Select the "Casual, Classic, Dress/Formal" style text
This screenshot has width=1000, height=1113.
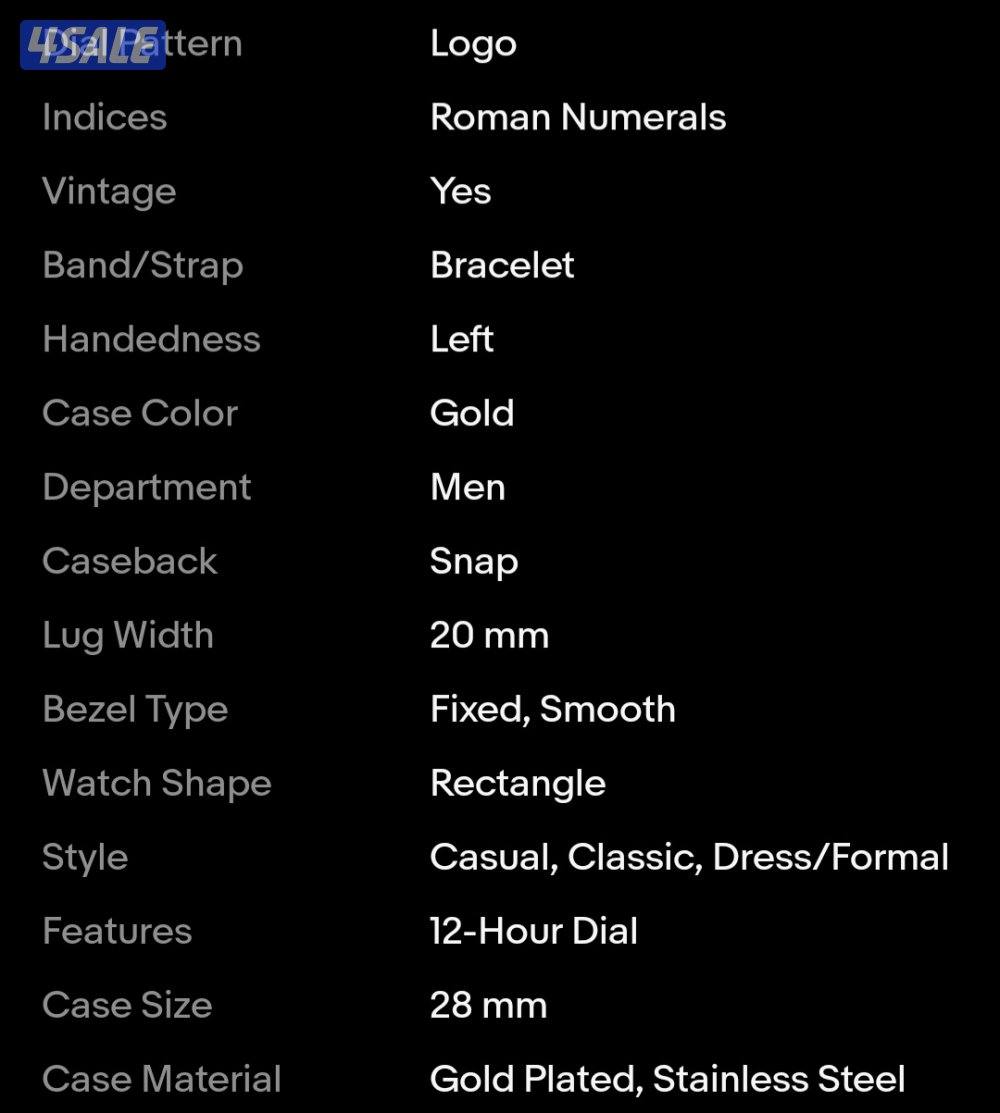click(689, 857)
